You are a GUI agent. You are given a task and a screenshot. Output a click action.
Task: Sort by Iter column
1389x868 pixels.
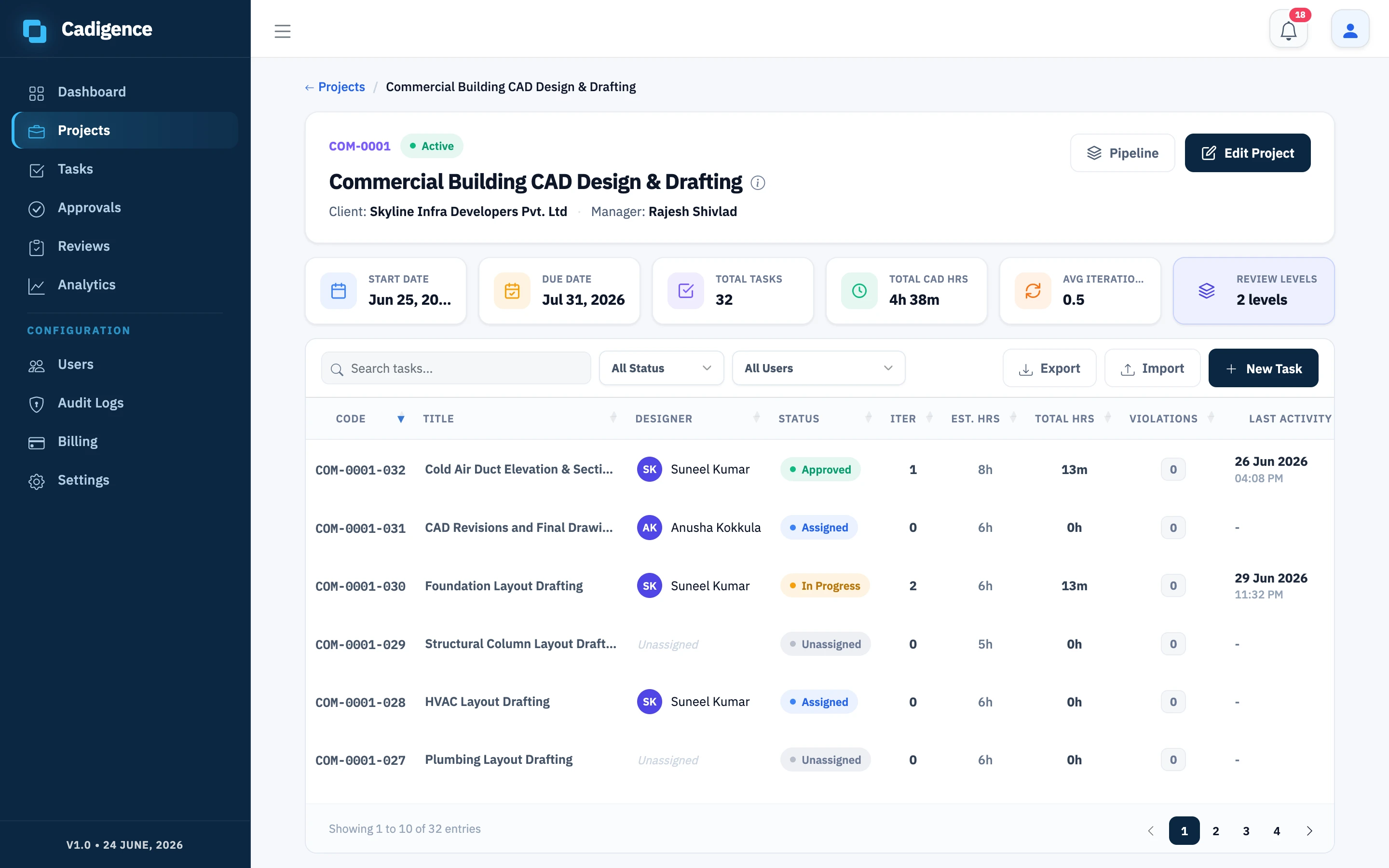[x=912, y=419]
